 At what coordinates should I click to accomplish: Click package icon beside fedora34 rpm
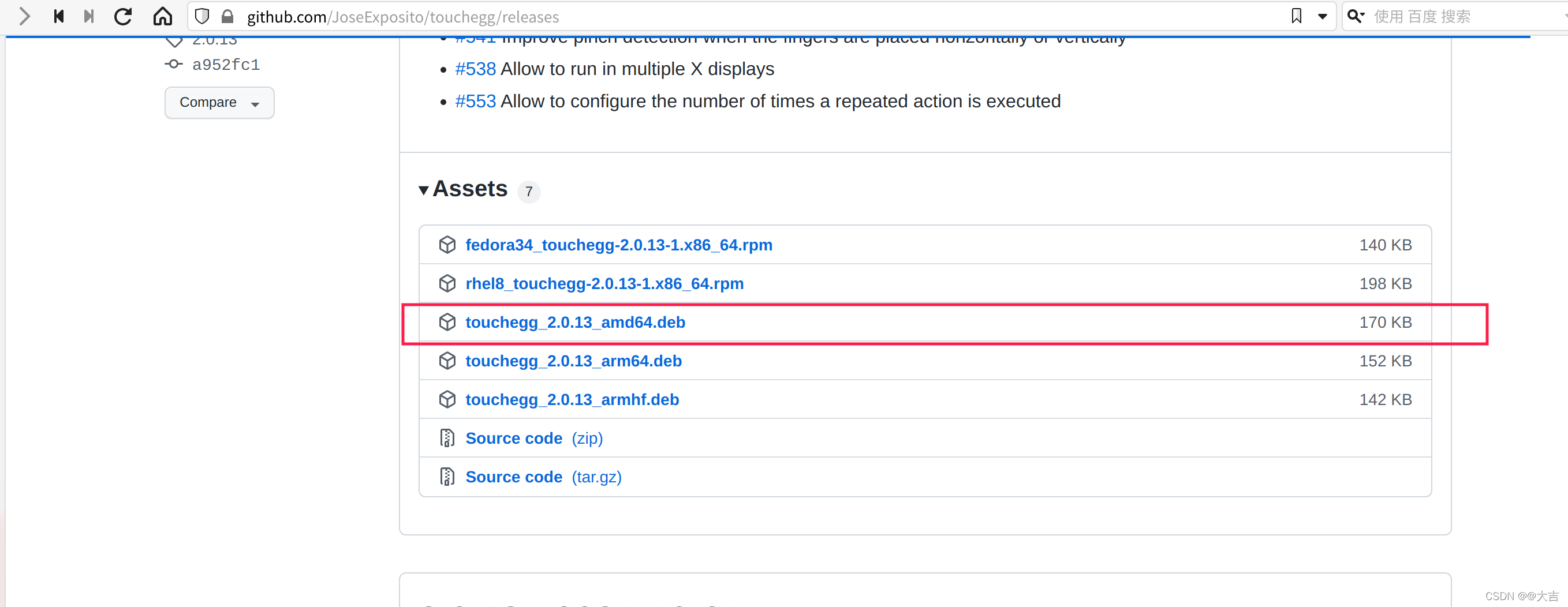pyautogui.click(x=447, y=245)
